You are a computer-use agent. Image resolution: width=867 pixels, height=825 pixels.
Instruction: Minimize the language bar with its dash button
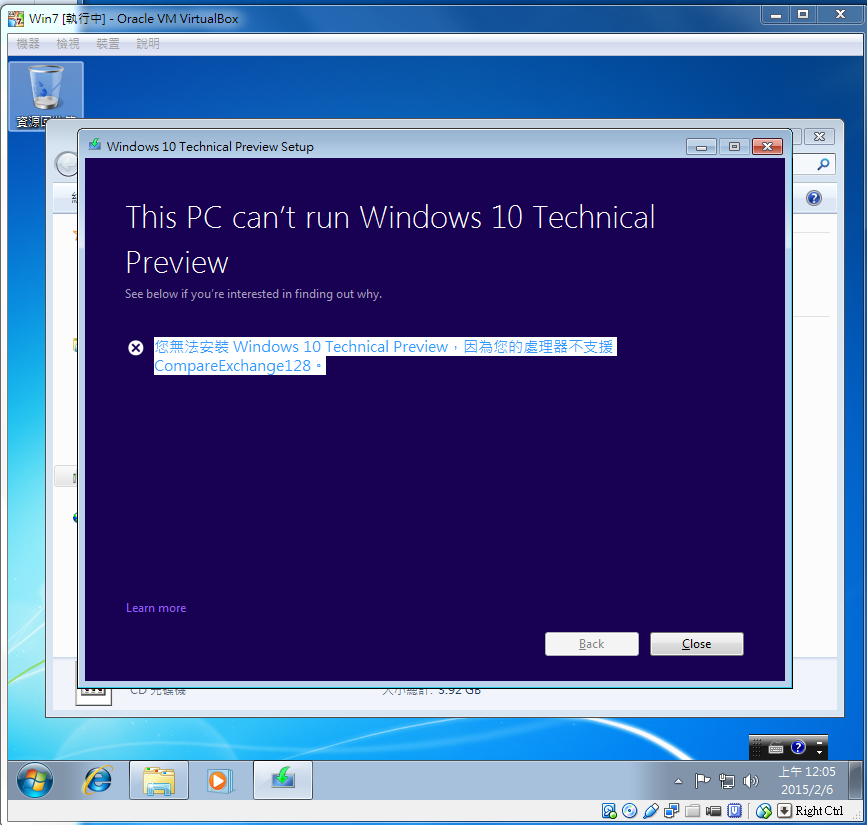click(819, 742)
